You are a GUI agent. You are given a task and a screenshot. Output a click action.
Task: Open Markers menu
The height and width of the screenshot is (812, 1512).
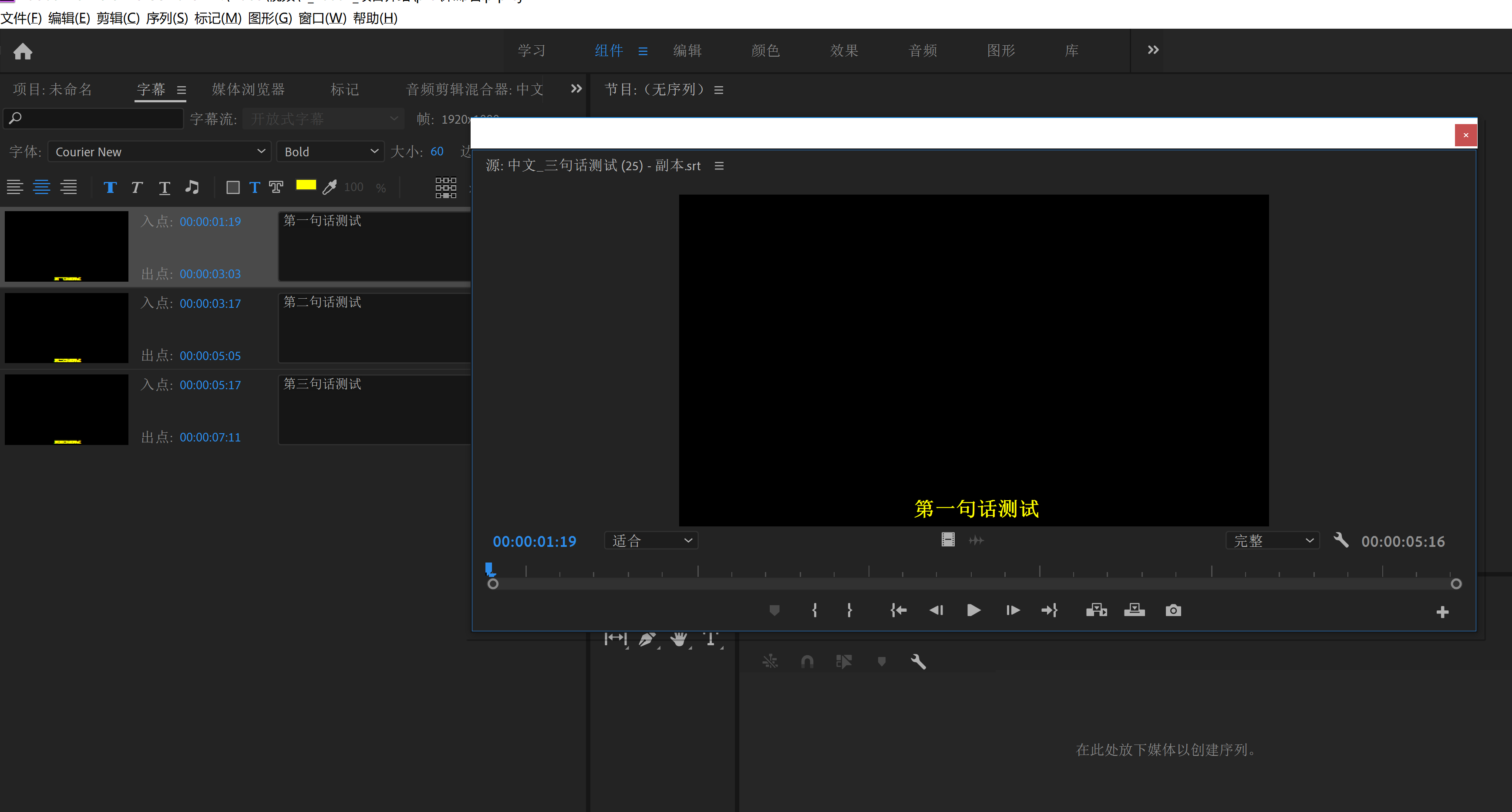[x=218, y=18]
